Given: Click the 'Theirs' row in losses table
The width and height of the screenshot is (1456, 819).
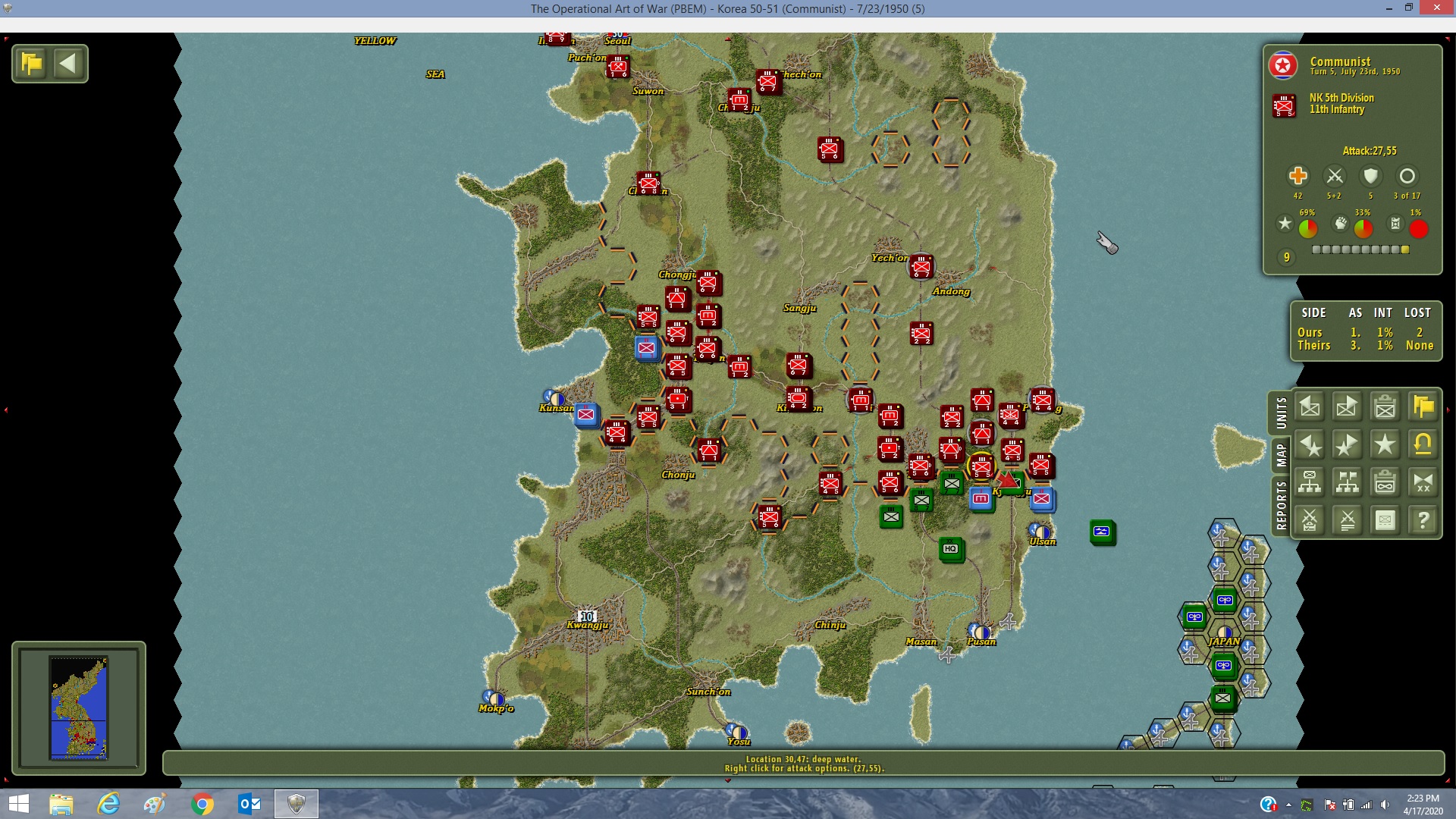Looking at the screenshot, I should [x=1365, y=346].
